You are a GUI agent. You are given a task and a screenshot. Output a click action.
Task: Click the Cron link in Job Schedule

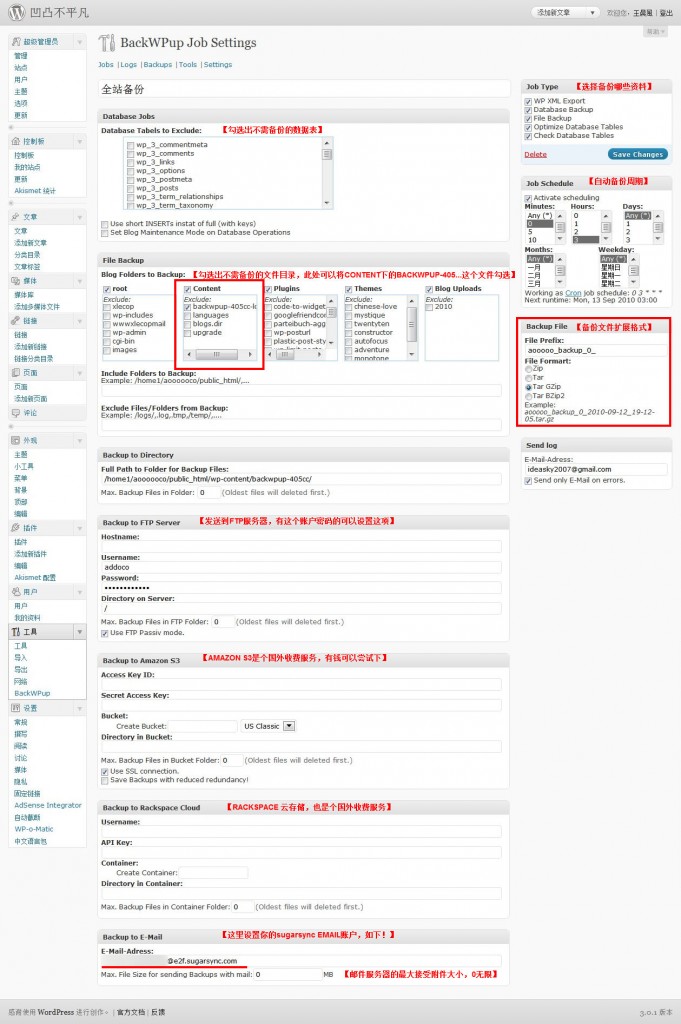click(573, 293)
